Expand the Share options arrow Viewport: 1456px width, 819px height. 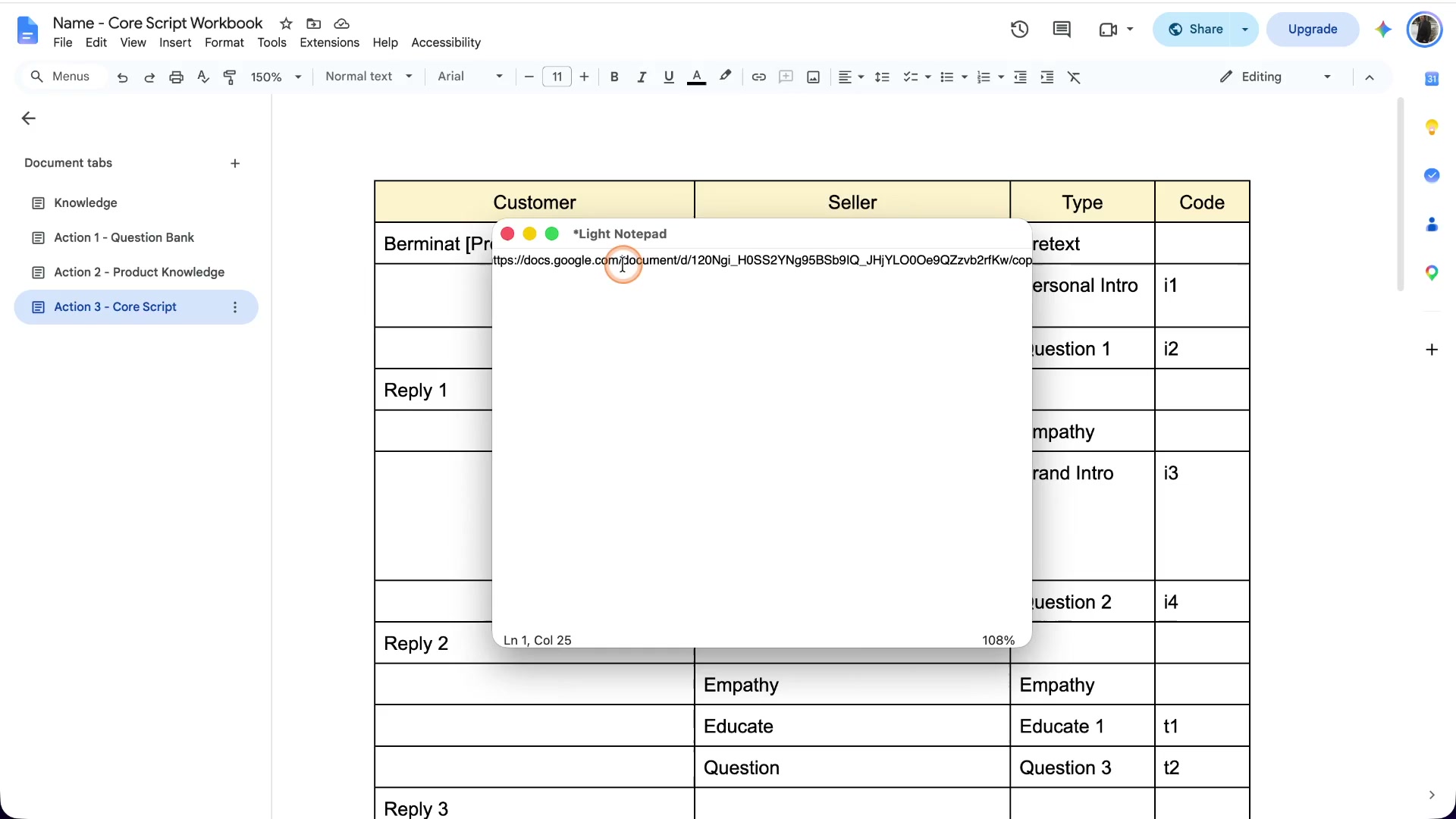(x=1244, y=30)
